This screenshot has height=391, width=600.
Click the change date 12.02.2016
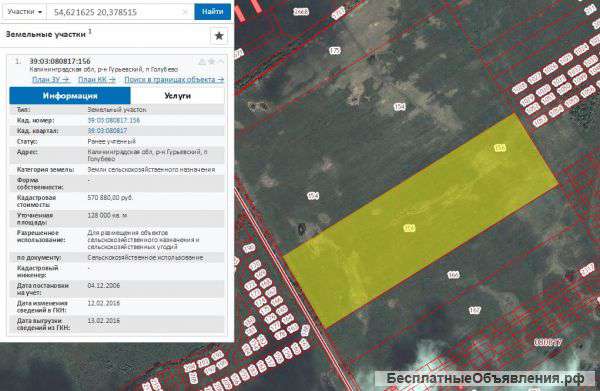click(x=104, y=303)
